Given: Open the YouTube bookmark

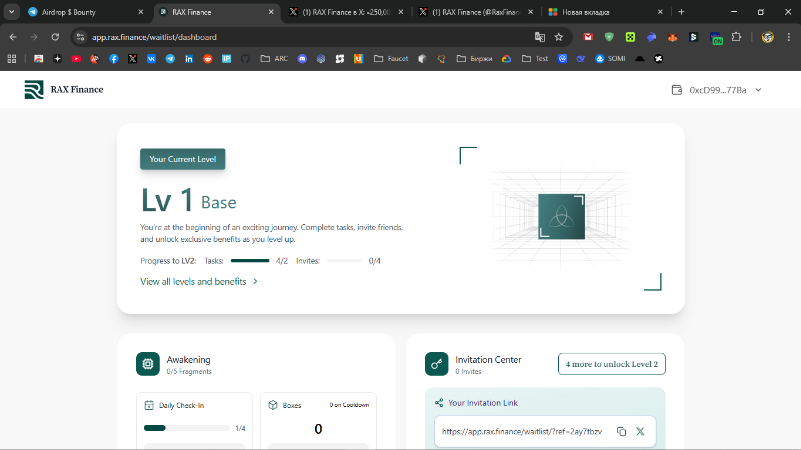Looking at the screenshot, I should (76, 59).
